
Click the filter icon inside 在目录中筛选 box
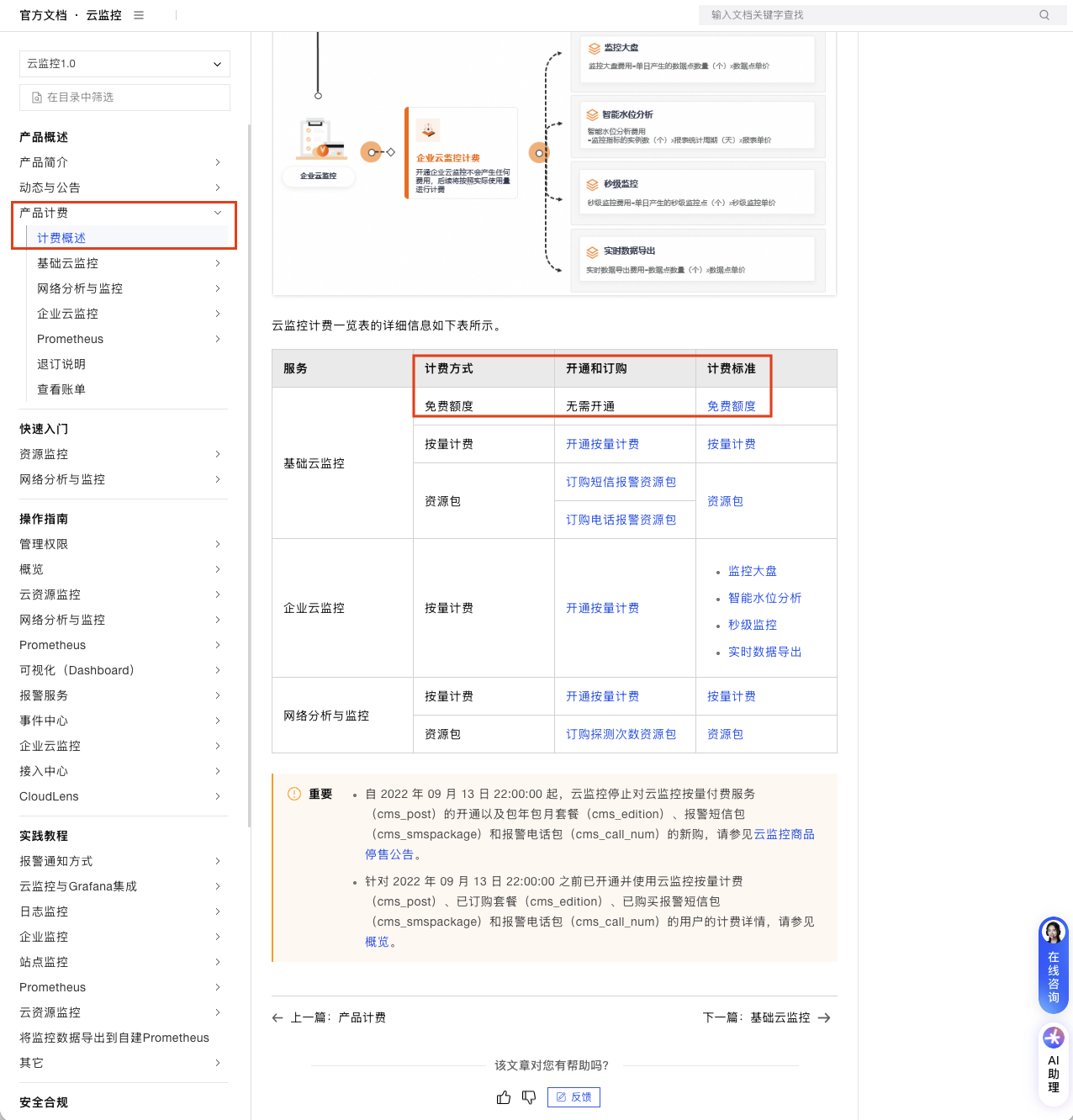pos(35,98)
